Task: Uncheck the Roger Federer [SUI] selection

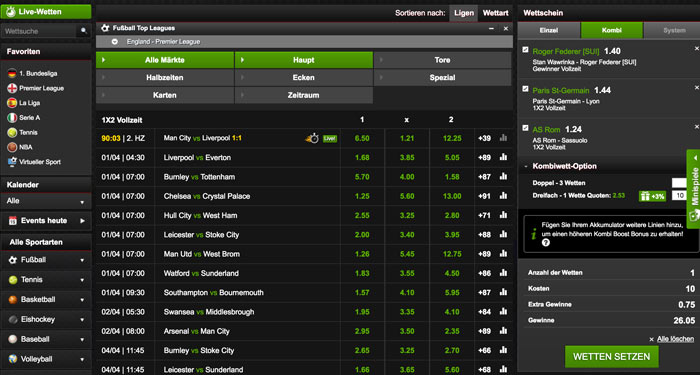Action: pos(525,50)
